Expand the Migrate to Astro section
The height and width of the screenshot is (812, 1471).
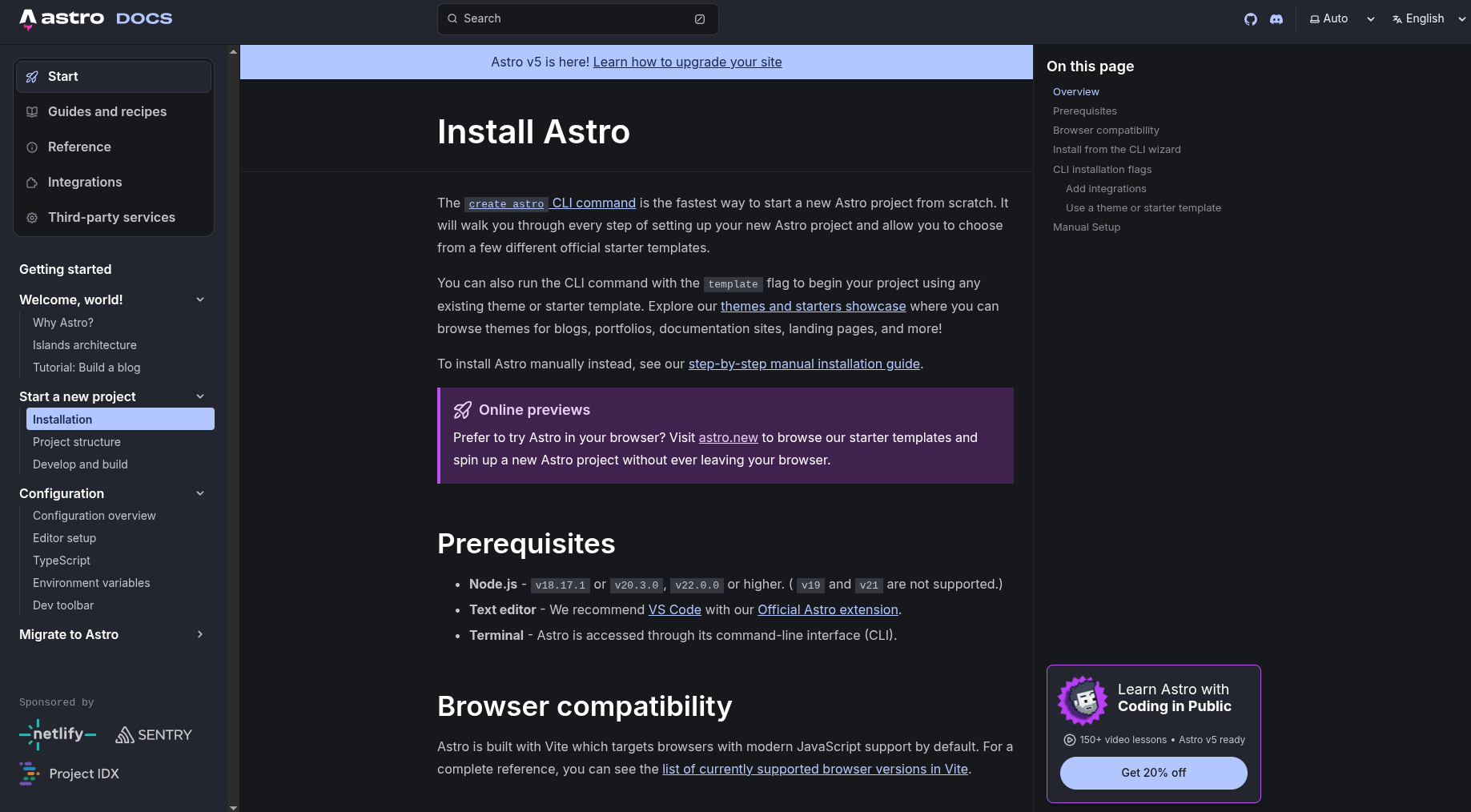click(200, 634)
